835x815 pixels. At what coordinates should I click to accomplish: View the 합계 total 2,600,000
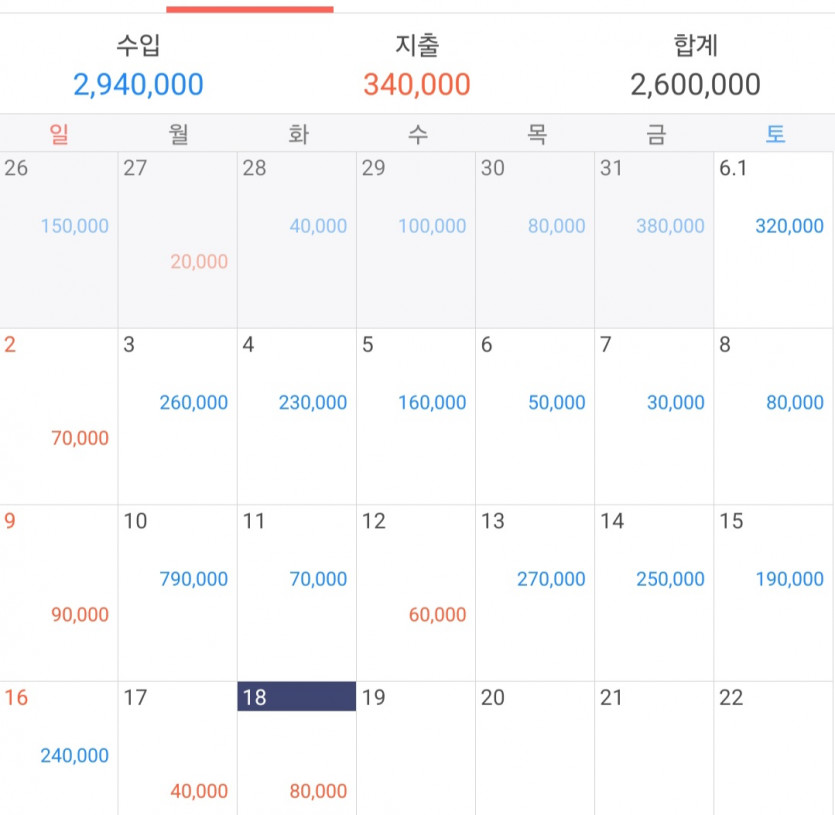[x=695, y=84]
